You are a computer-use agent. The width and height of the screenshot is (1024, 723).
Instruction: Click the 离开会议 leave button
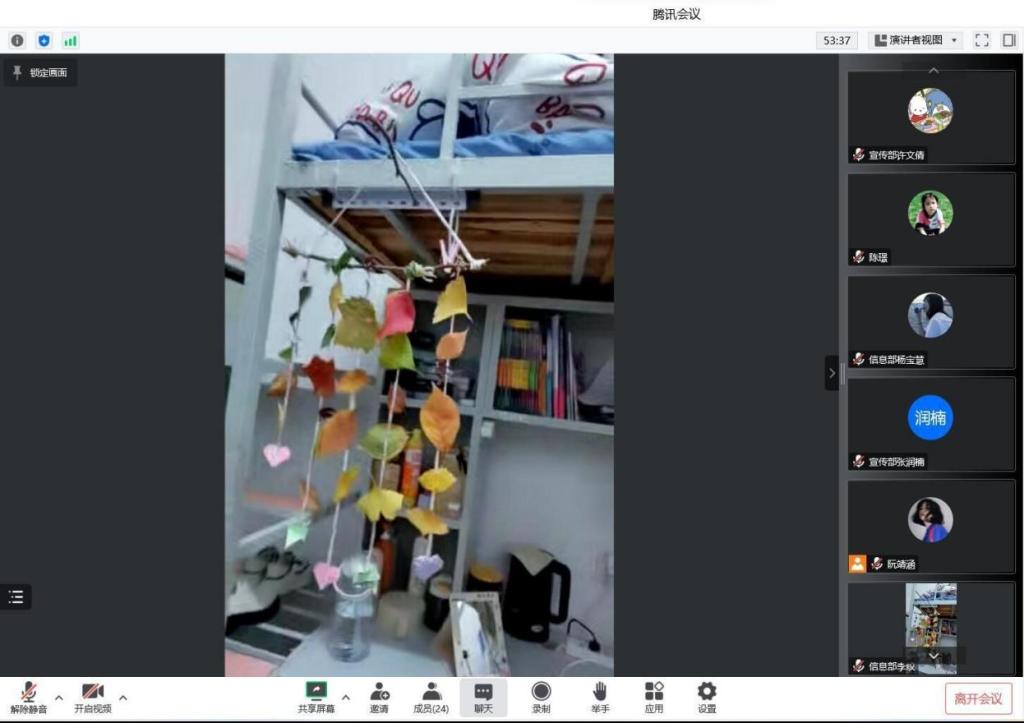point(978,699)
